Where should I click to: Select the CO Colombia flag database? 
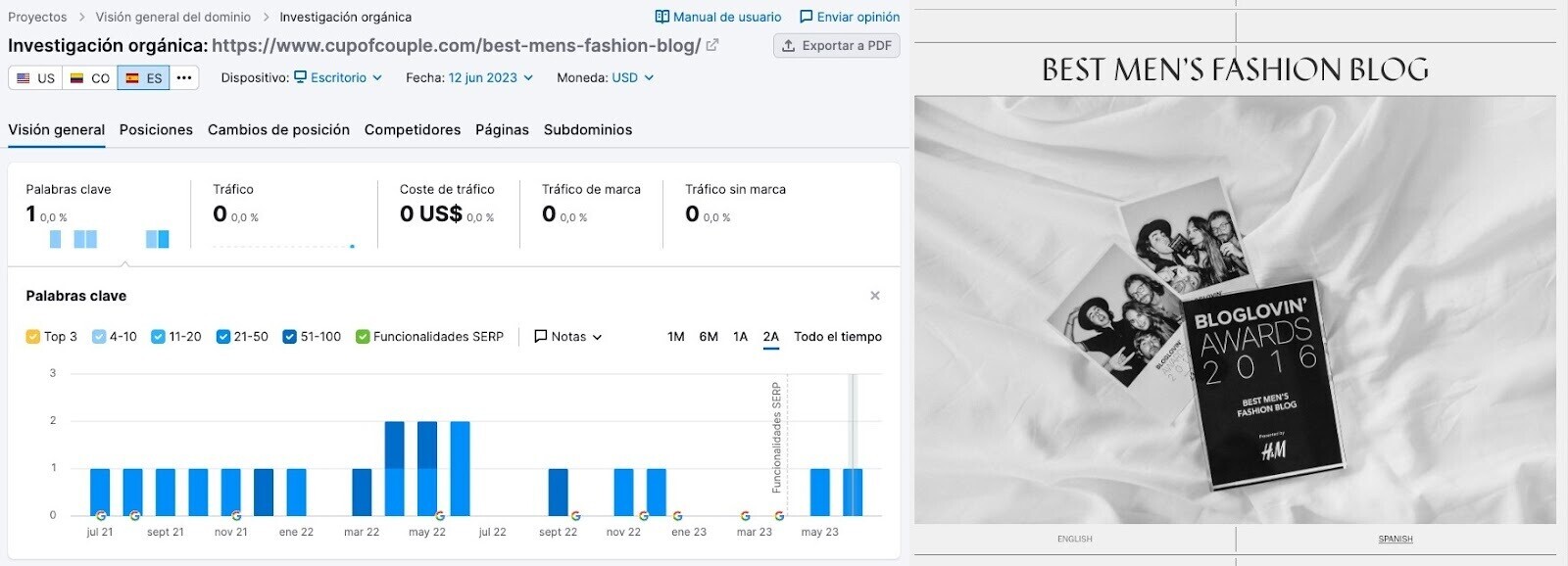point(90,78)
